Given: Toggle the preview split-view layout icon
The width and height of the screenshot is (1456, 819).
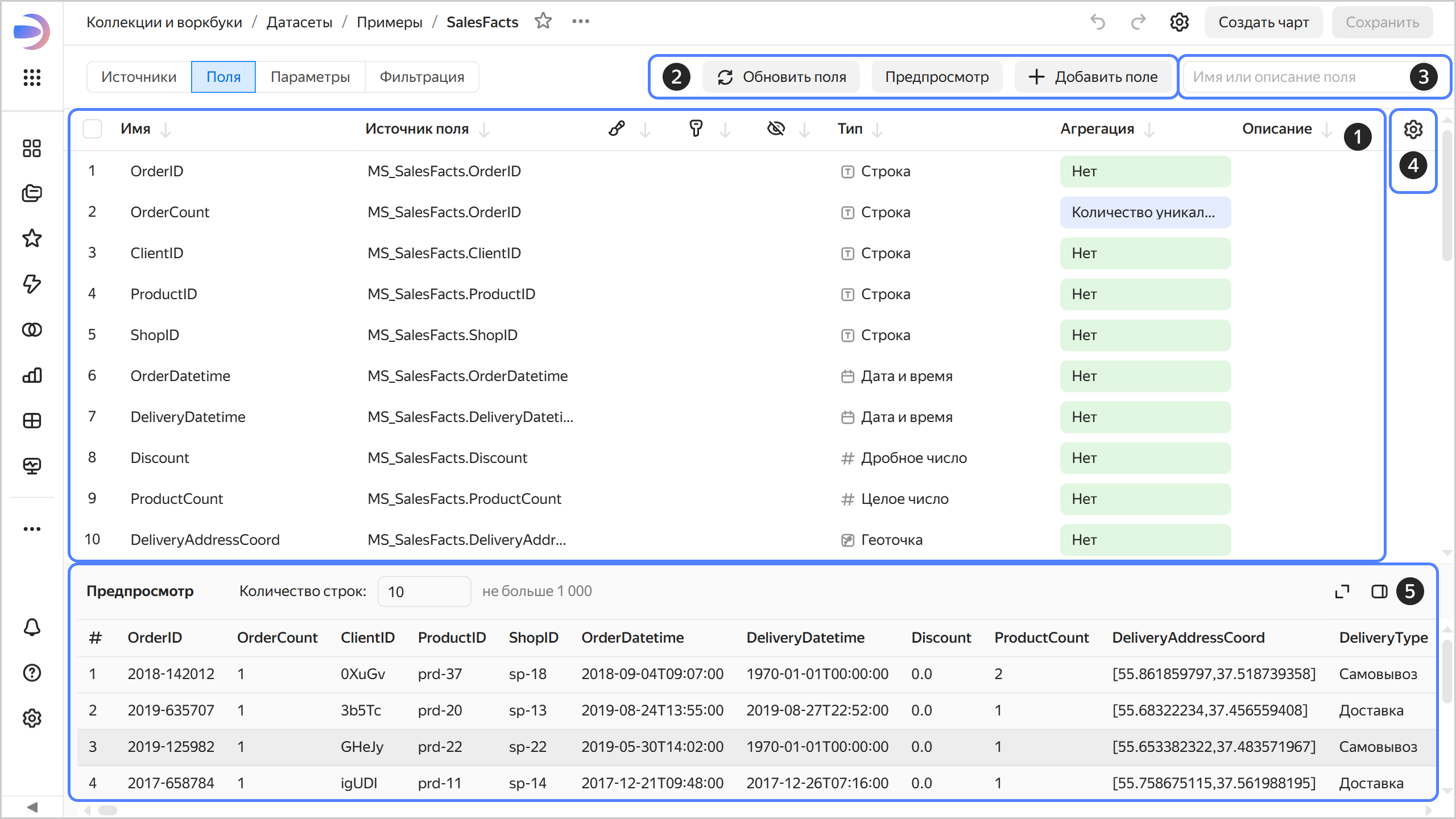Looking at the screenshot, I should (1379, 591).
